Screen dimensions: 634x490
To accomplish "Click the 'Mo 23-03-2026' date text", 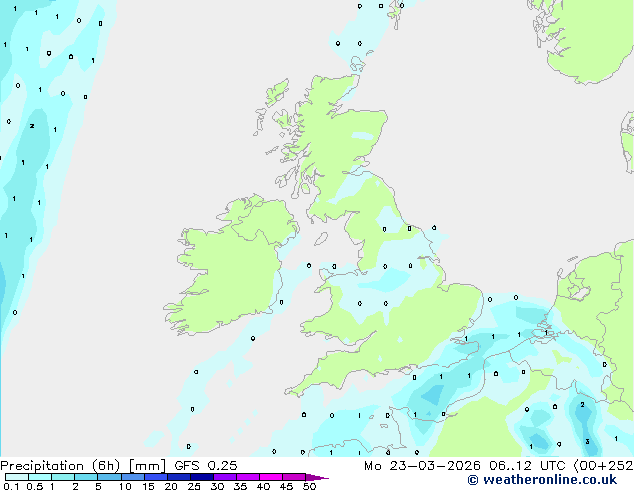I will (x=422, y=466).
